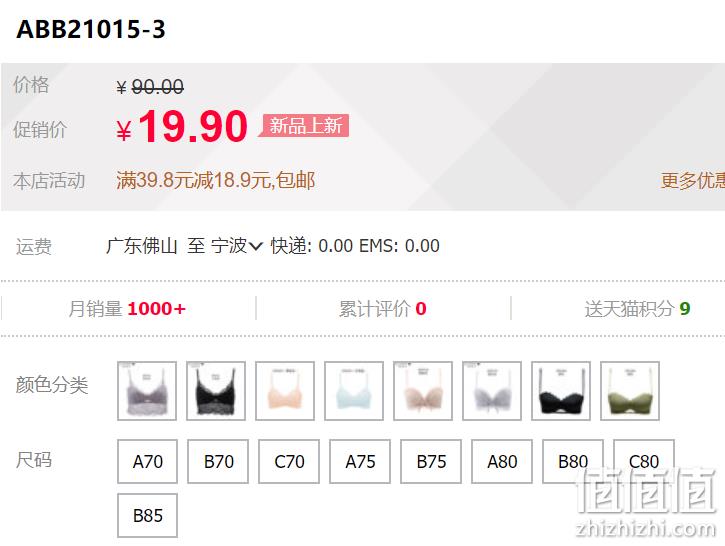Select size C70

(289, 461)
